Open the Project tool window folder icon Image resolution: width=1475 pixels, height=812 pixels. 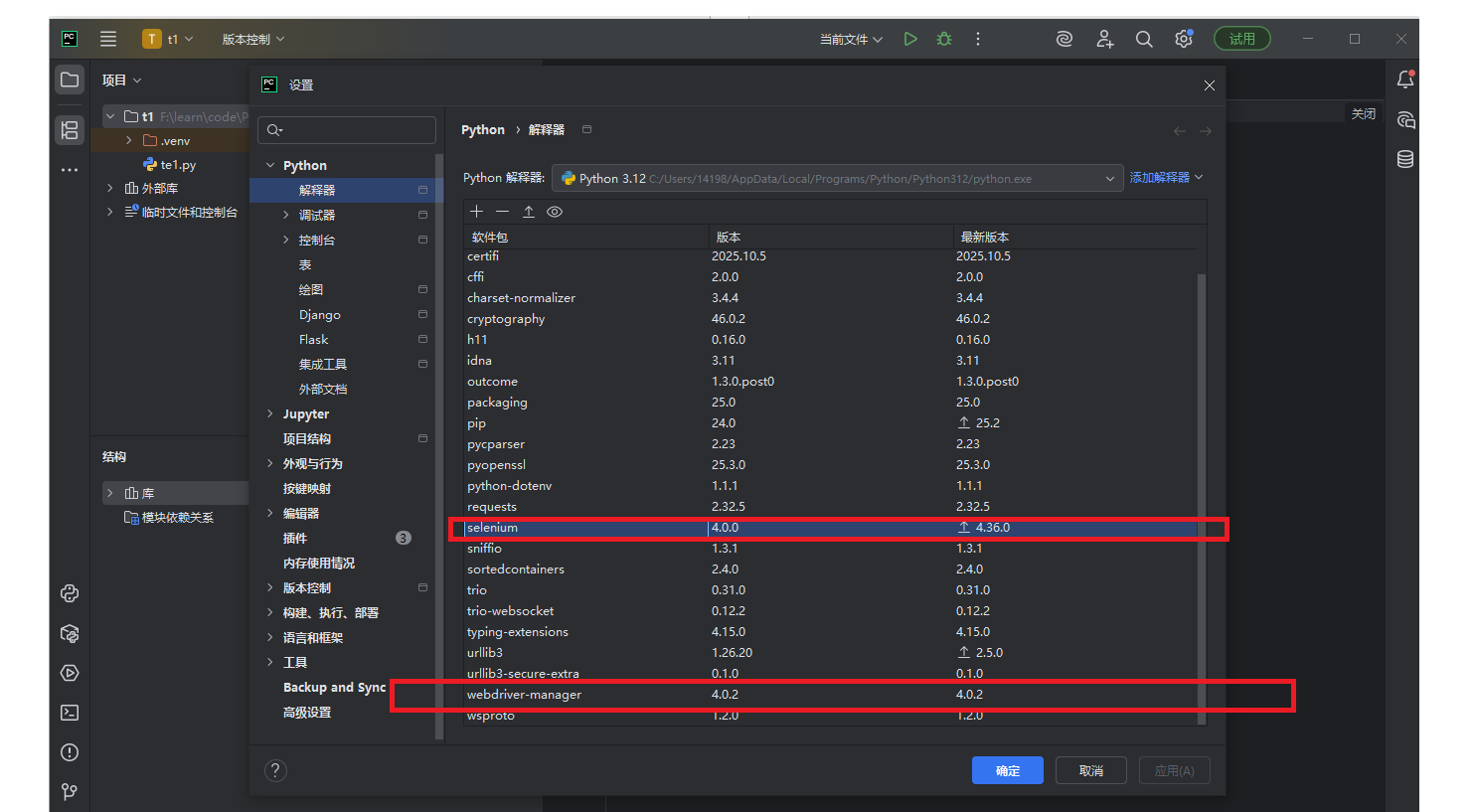(70, 80)
